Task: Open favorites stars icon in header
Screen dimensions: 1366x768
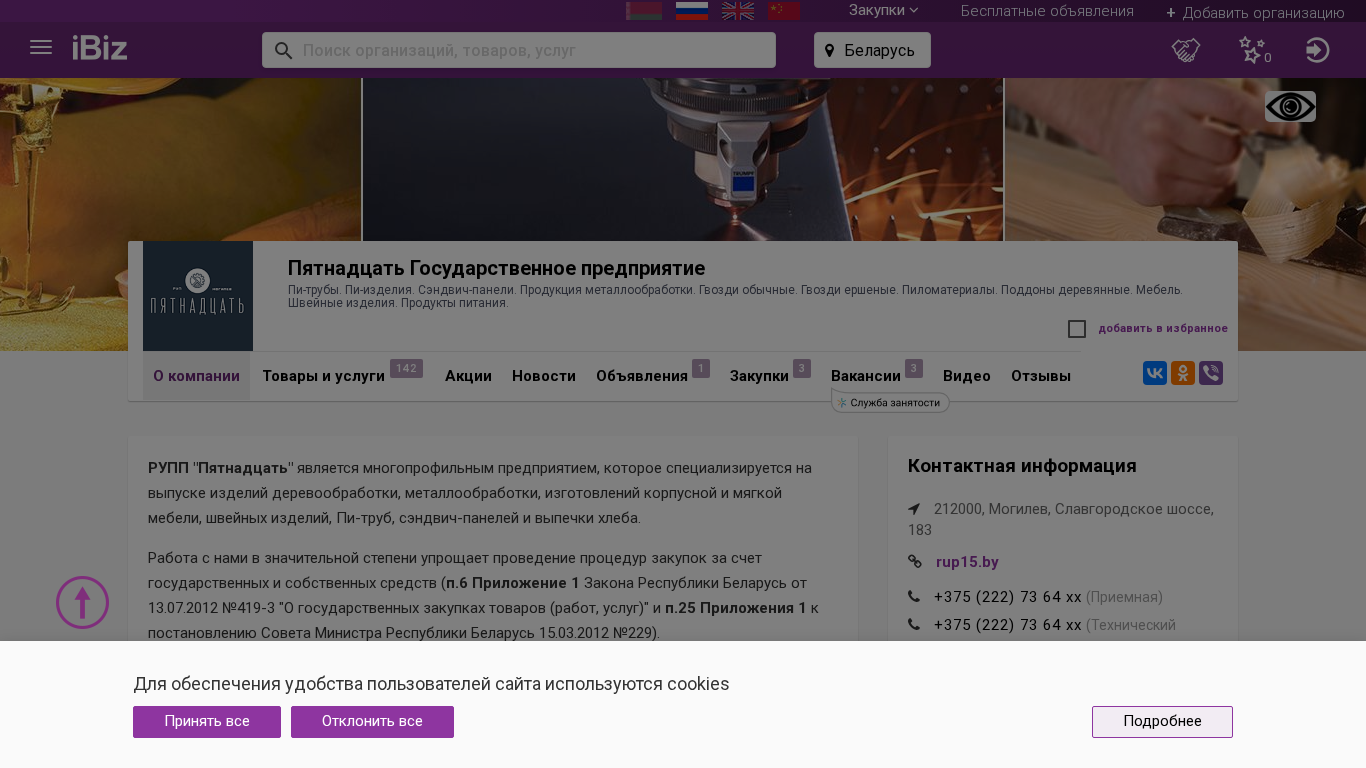Action: [x=1253, y=50]
